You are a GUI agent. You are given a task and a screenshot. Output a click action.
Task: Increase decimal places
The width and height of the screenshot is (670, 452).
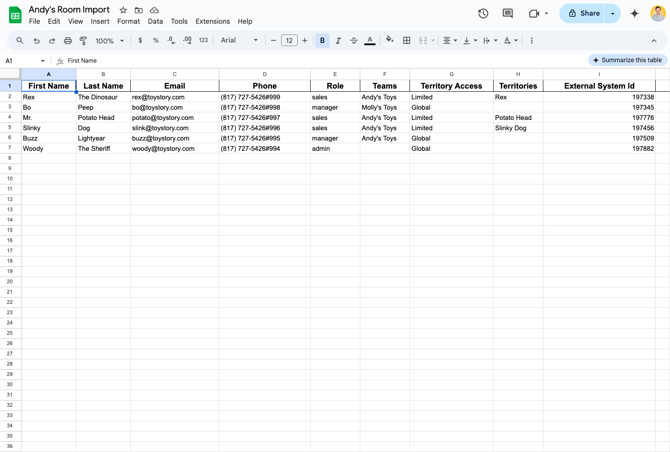pyautogui.click(x=187, y=41)
